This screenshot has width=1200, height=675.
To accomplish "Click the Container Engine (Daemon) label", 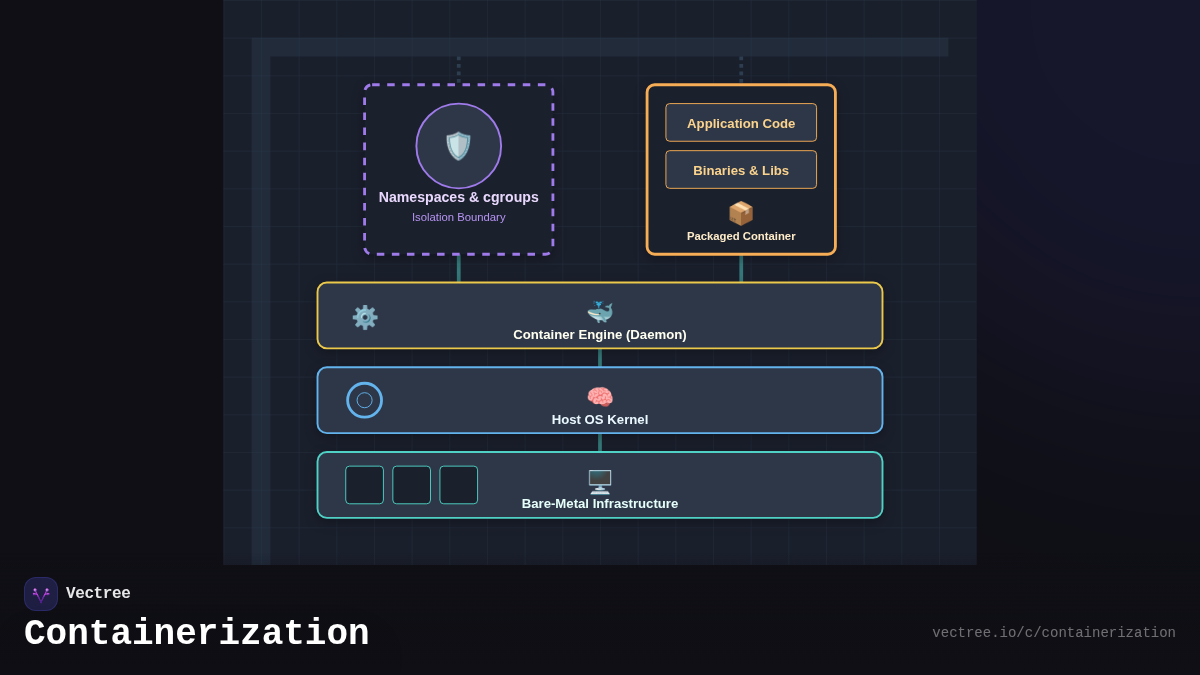I will tap(600, 334).
